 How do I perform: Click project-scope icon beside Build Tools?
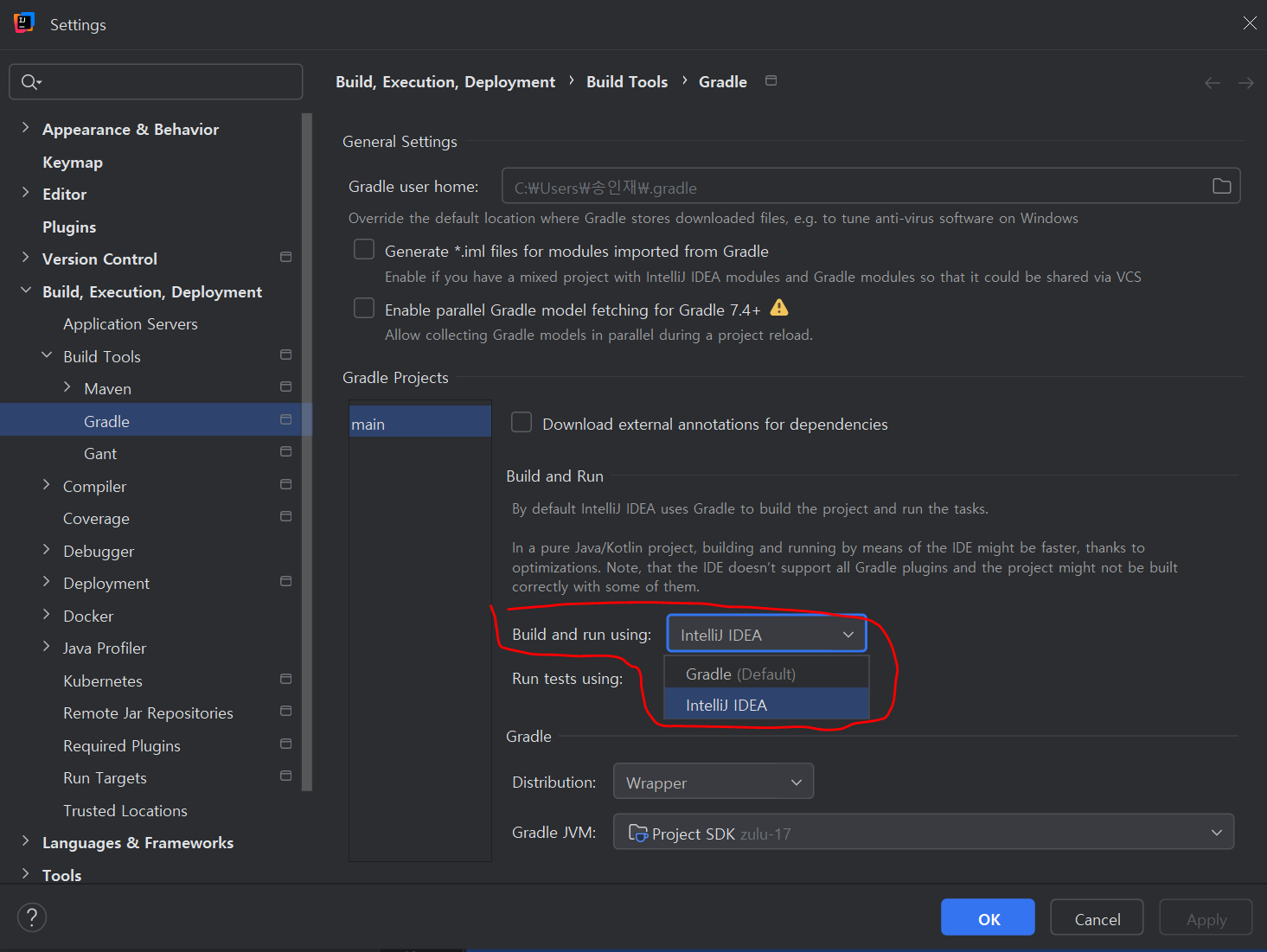tap(286, 355)
